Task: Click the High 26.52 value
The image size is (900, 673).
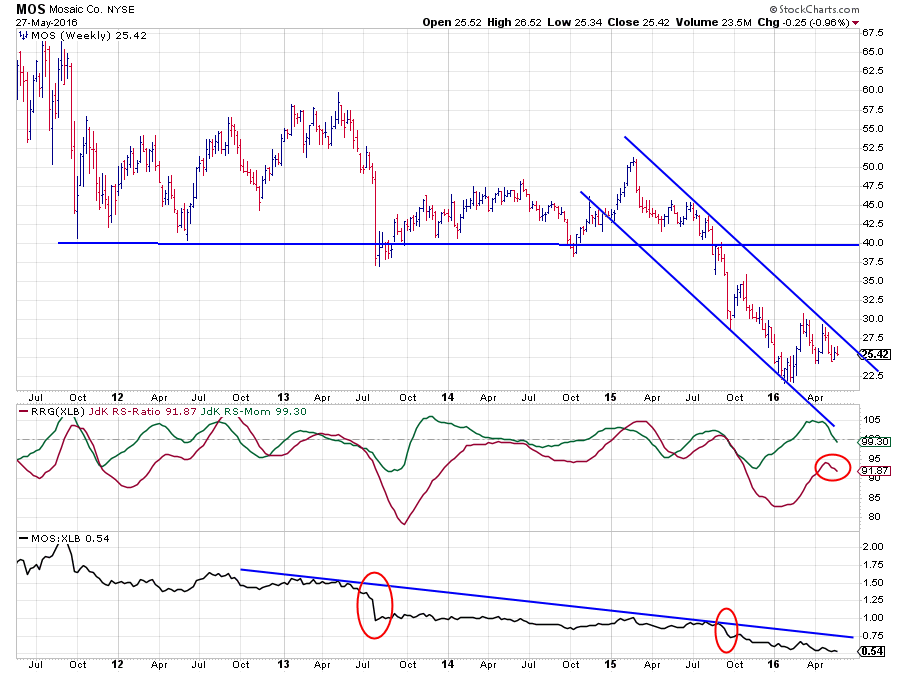Action: point(514,22)
